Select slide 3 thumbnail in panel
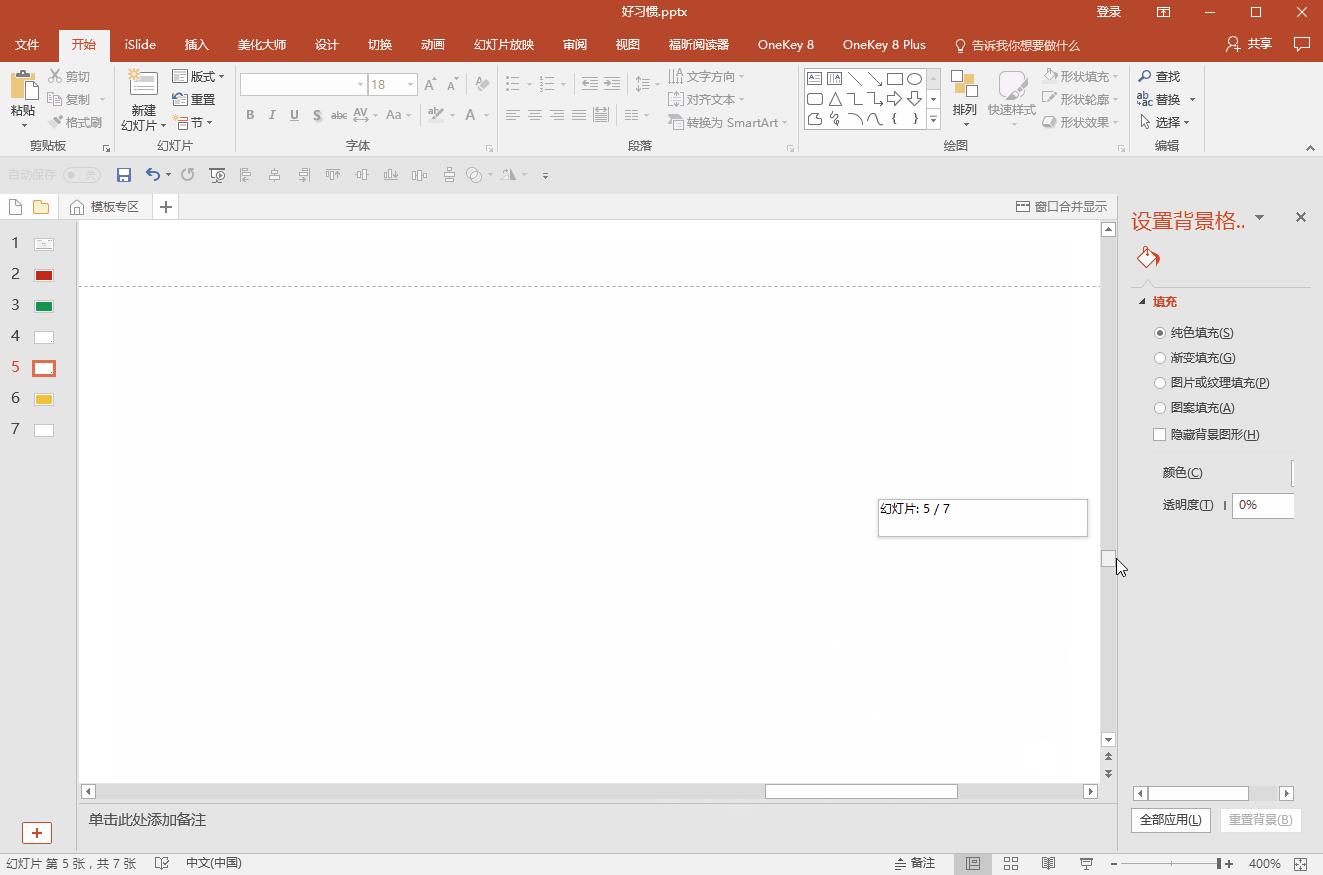The height and width of the screenshot is (875, 1323). [43, 306]
